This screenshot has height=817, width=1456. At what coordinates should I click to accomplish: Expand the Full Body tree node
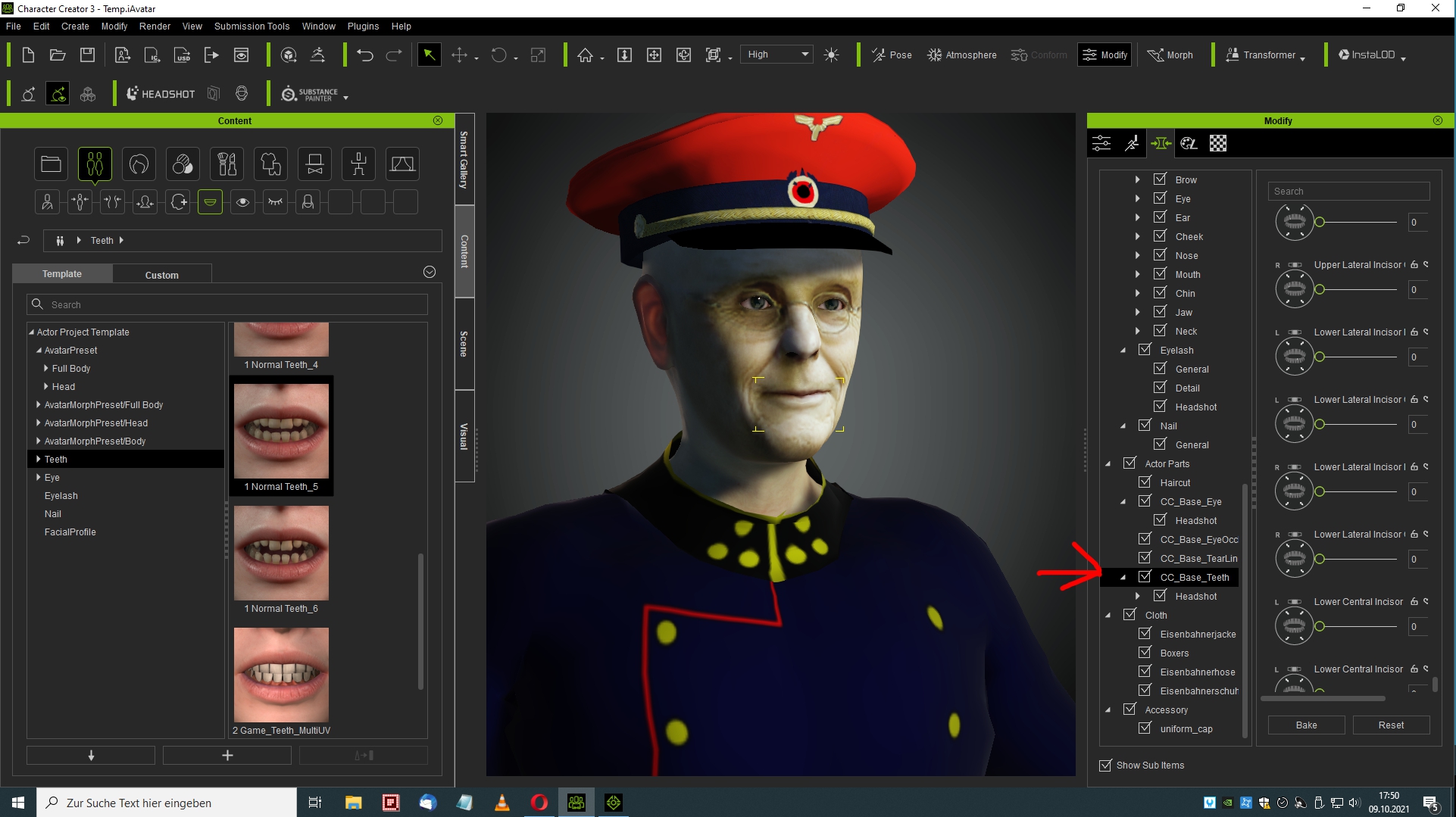(45, 368)
